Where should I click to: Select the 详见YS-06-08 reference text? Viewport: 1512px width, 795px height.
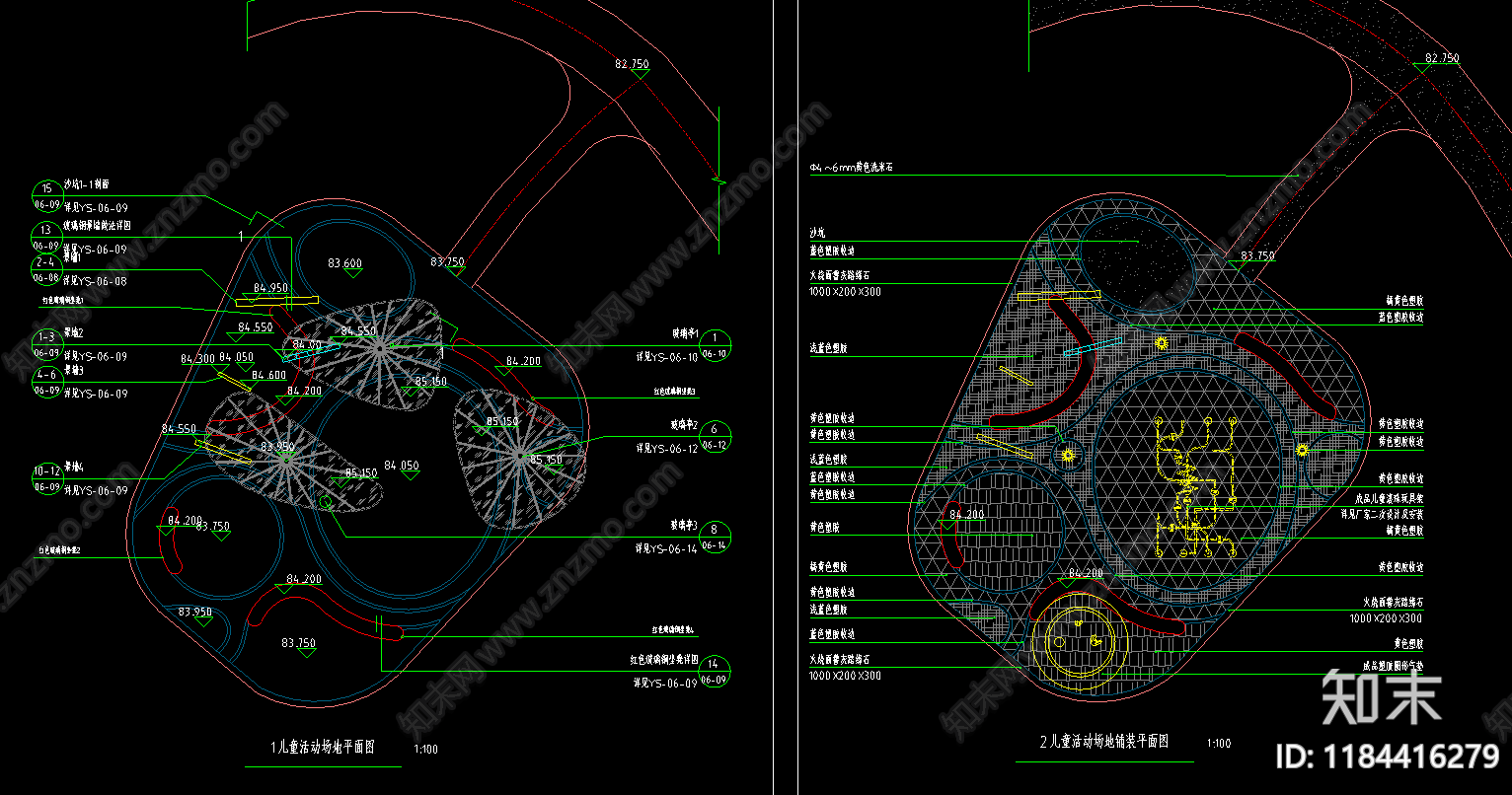(x=96, y=281)
